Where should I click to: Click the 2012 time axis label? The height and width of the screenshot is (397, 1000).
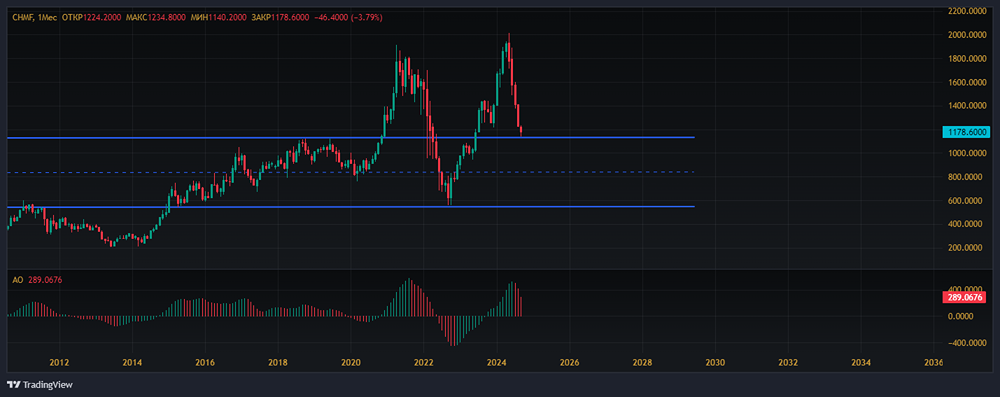[x=59, y=363]
